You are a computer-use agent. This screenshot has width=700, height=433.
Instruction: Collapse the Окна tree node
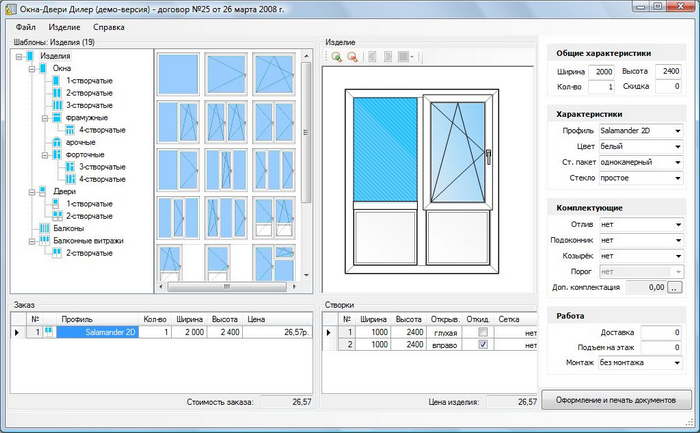32,69
